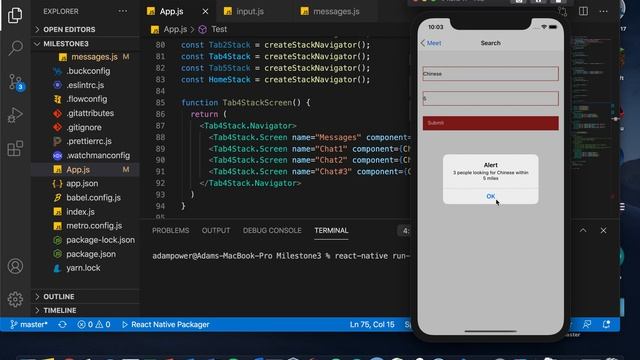Open .eslintrc.js in the file tree
Viewport: 640px width, 360px height.
(x=85, y=85)
